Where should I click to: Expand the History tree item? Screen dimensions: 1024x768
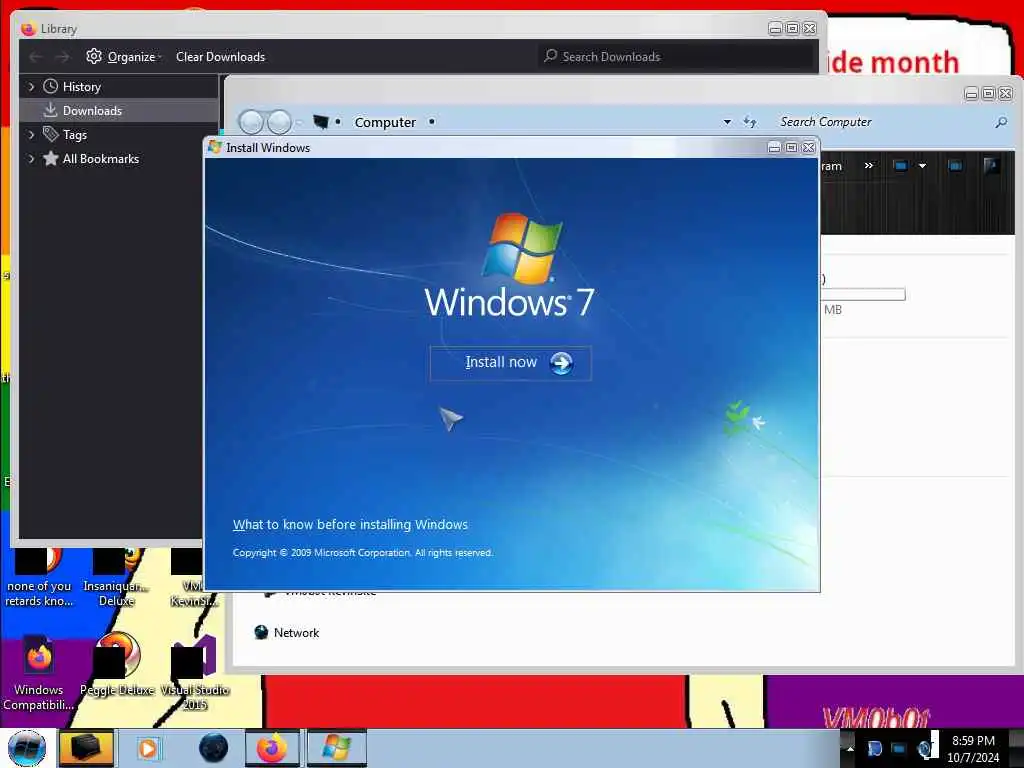[x=31, y=87]
